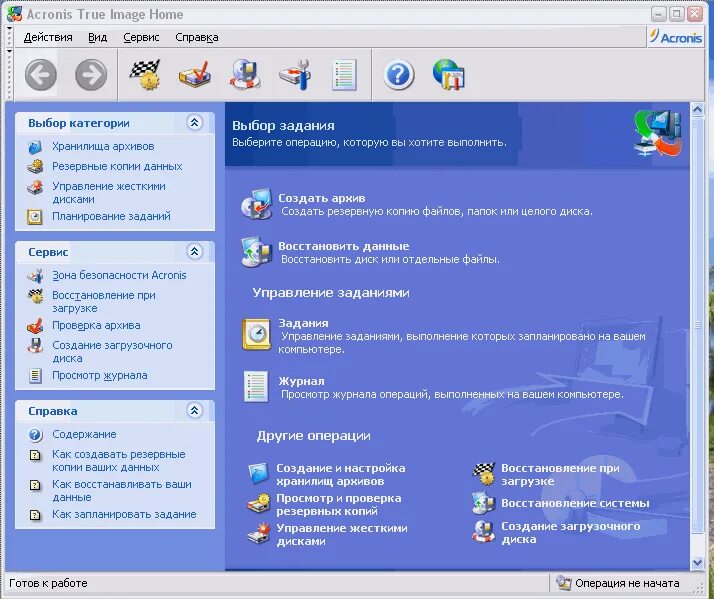Open the Справка menu in menu bar
Screen dimensions: 714x599
point(197,37)
